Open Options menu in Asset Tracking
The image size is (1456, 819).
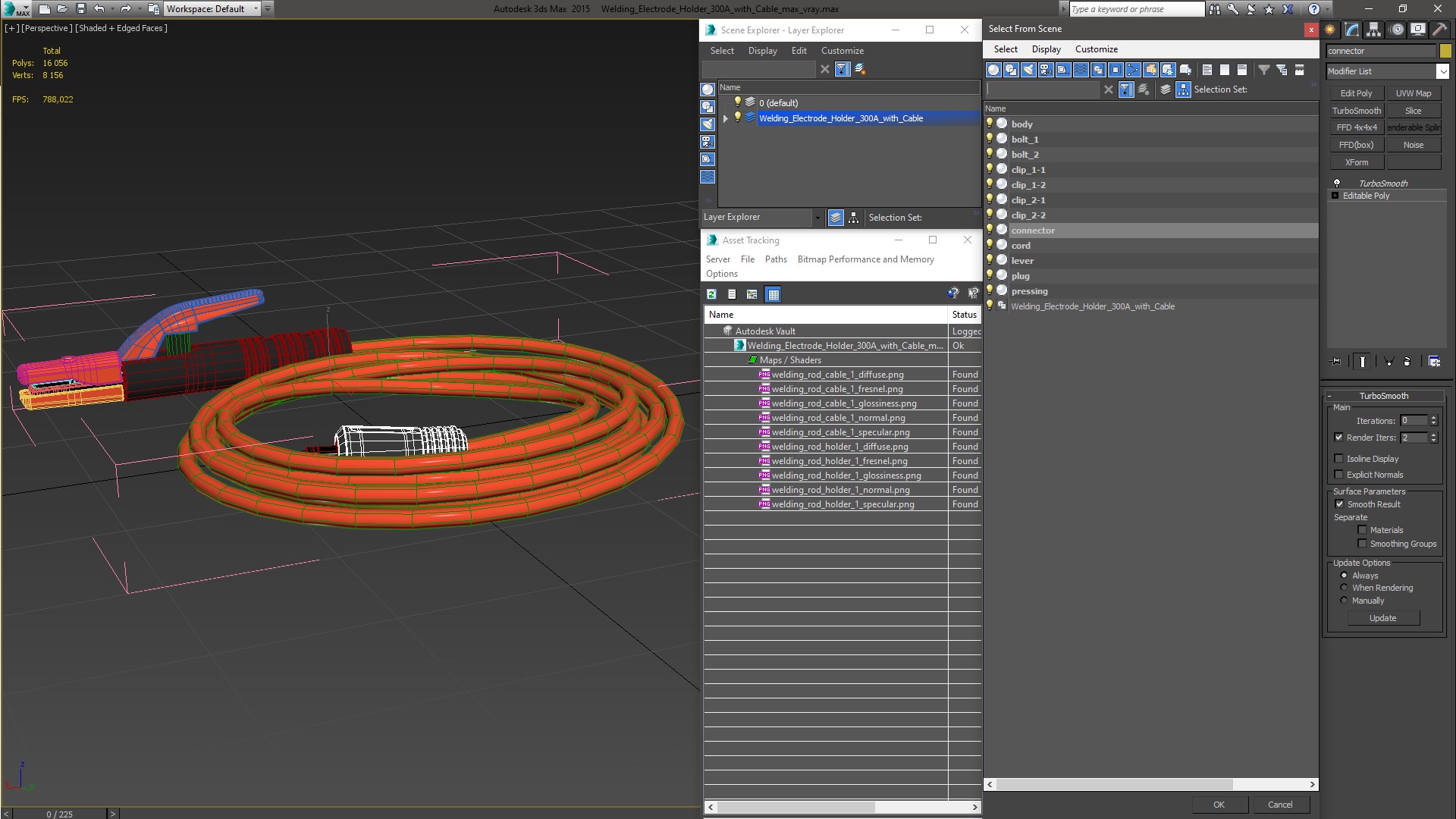pyautogui.click(x=721, y=274)
